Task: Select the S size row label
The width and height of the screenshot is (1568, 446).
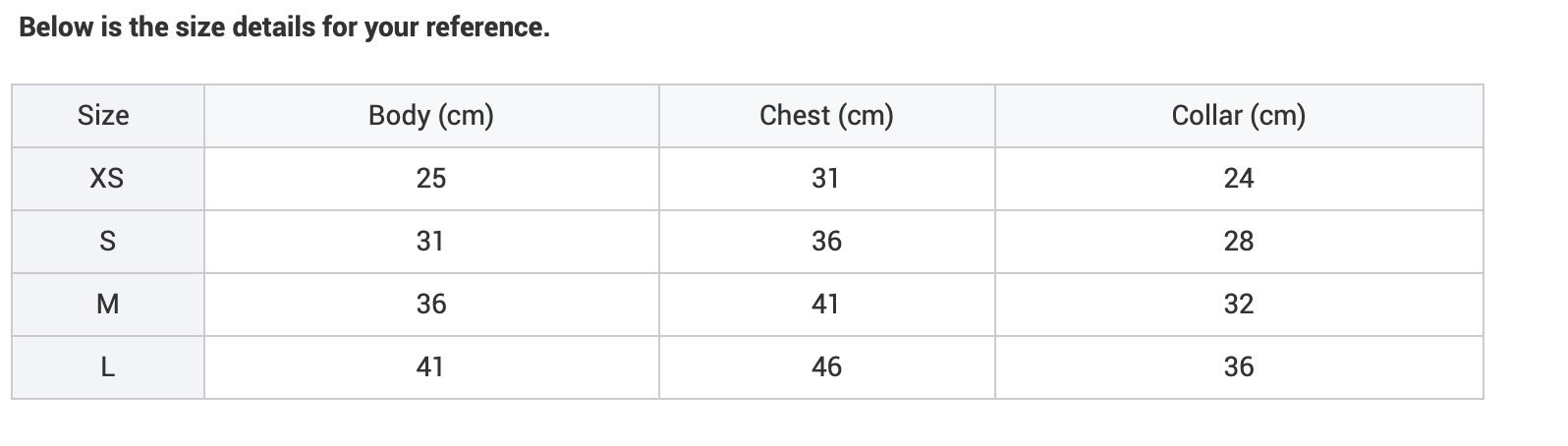Action: 108,242
